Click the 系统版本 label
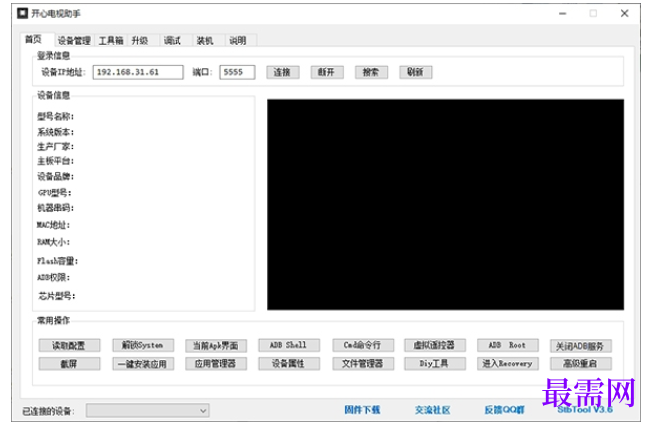 click(x=55, y=132)
